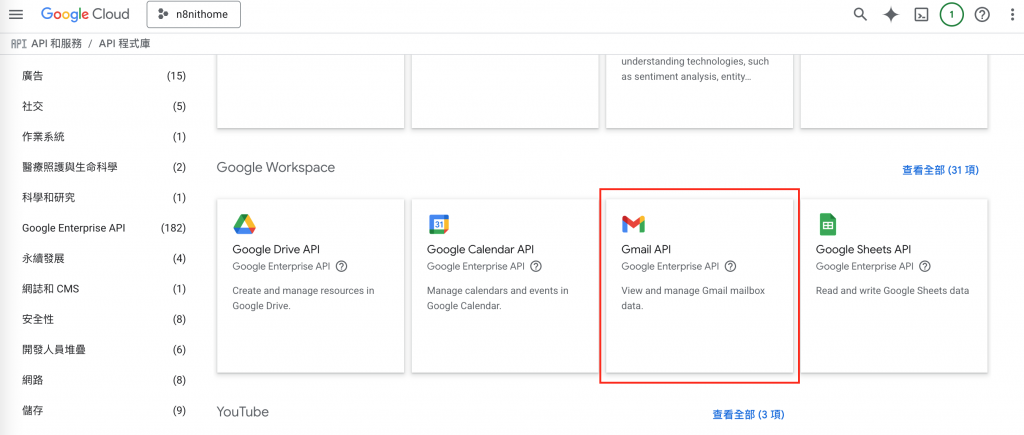Viewport: 1024px width, 435px height.
Task: Click the Google Calendar API icon
Action: click(439, 224)
